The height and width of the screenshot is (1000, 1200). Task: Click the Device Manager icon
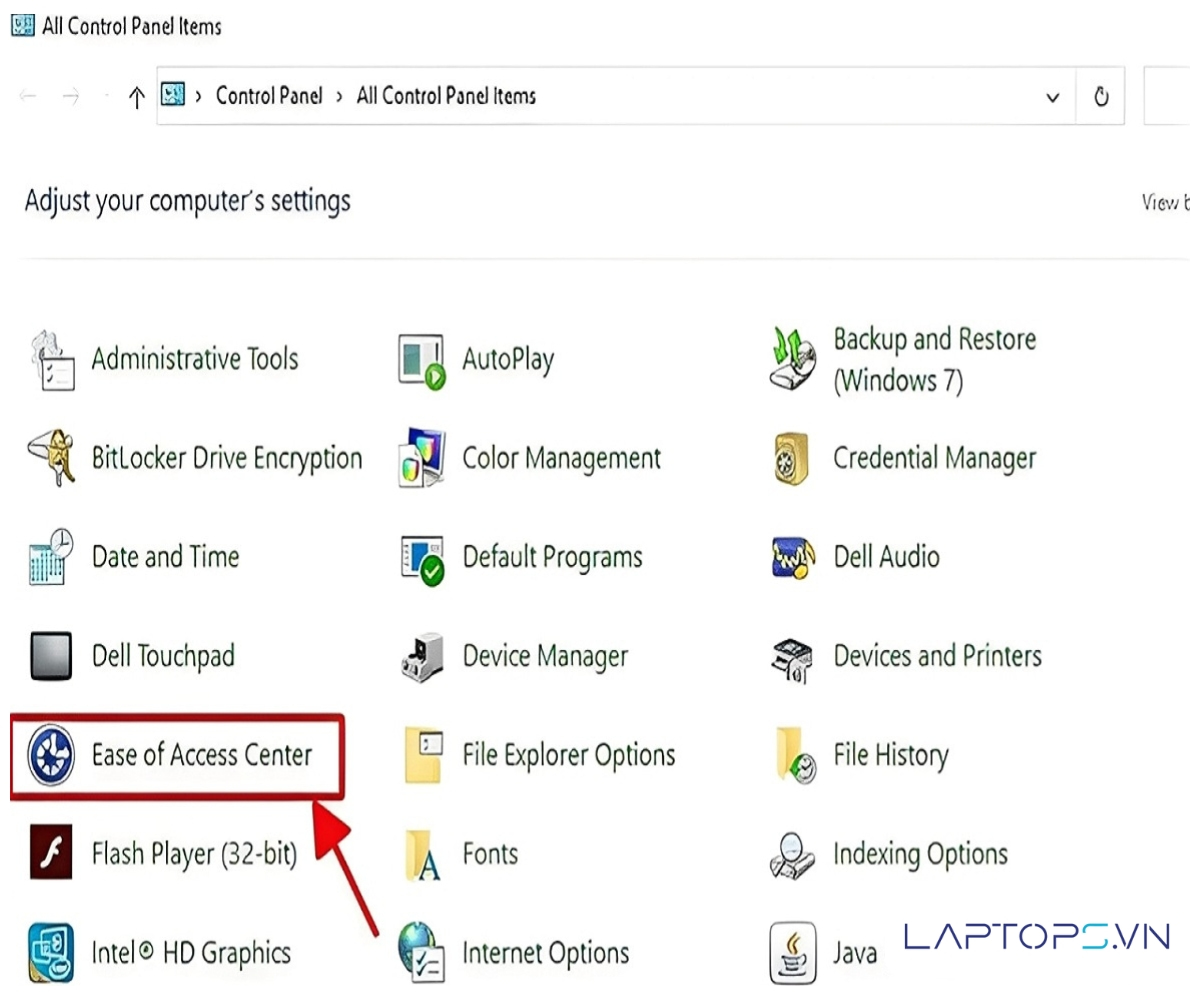point(421,657)
